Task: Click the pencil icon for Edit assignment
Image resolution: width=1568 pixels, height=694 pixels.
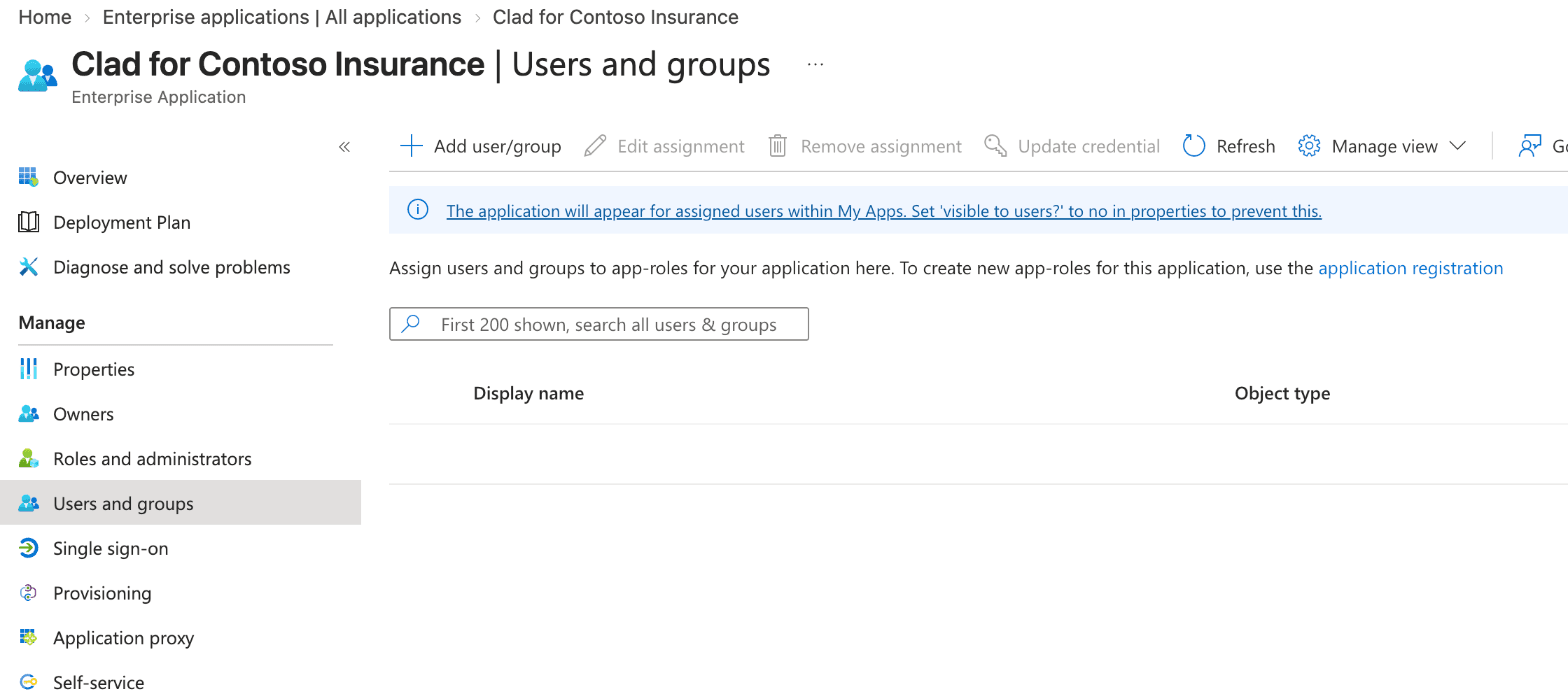Action: (x=595, y=146)
